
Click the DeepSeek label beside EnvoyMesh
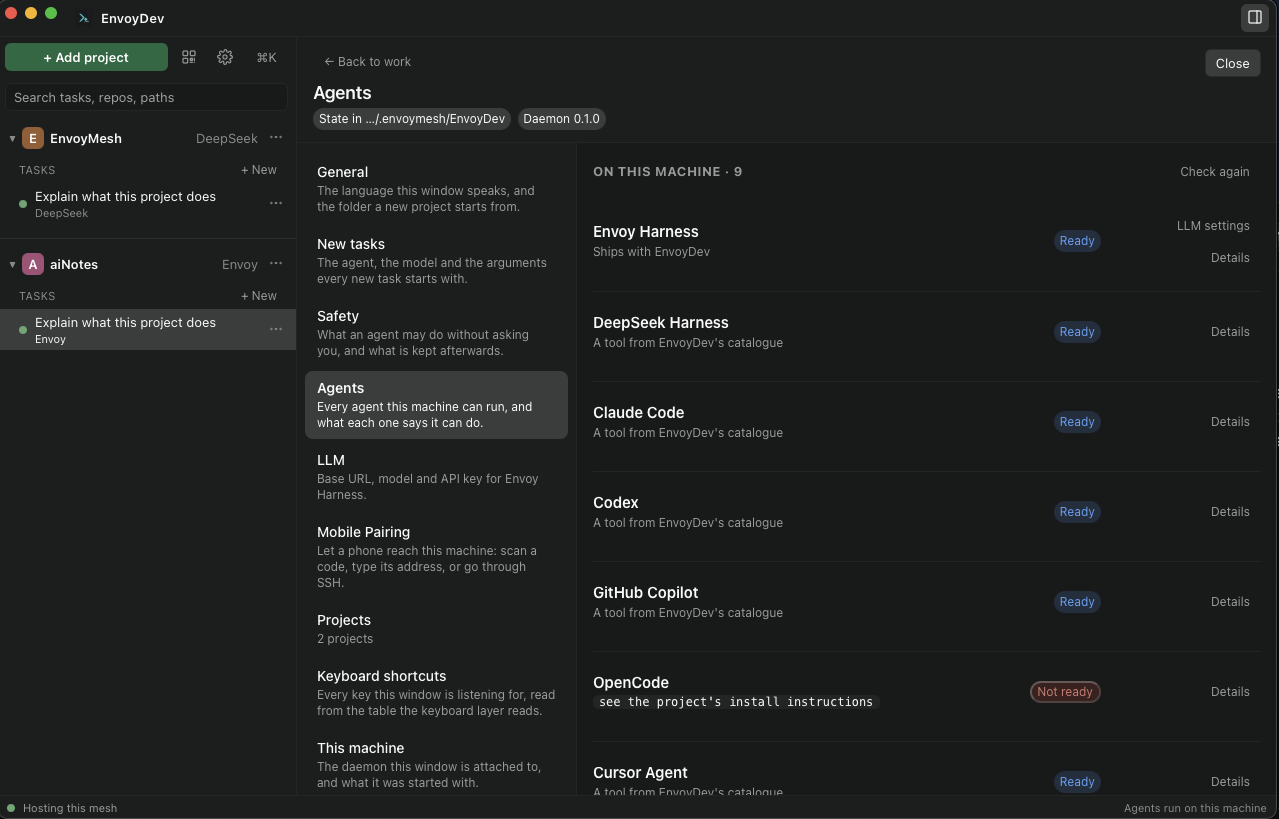227,138
